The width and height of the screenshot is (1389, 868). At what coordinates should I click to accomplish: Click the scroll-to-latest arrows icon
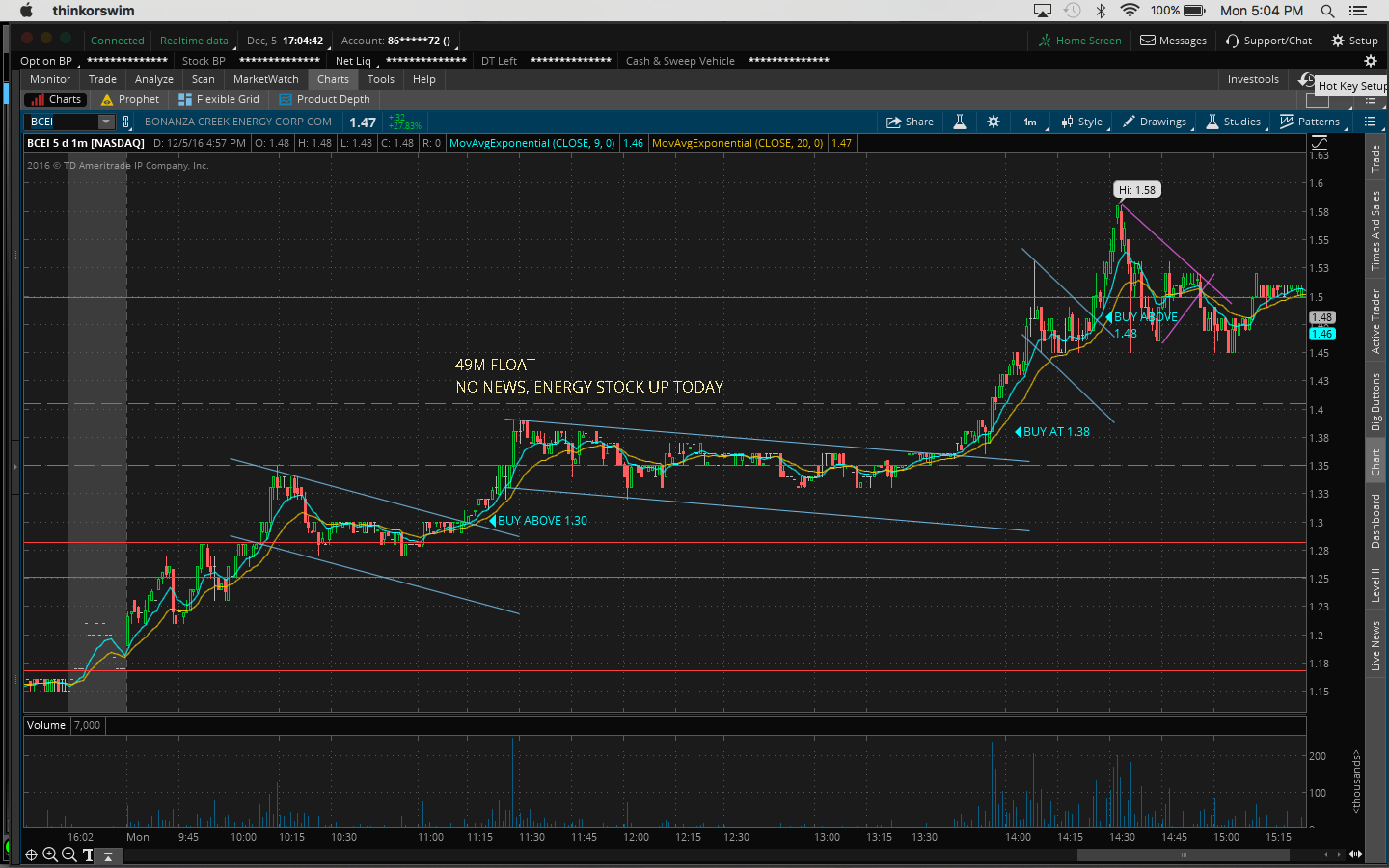click(1355, 854)
